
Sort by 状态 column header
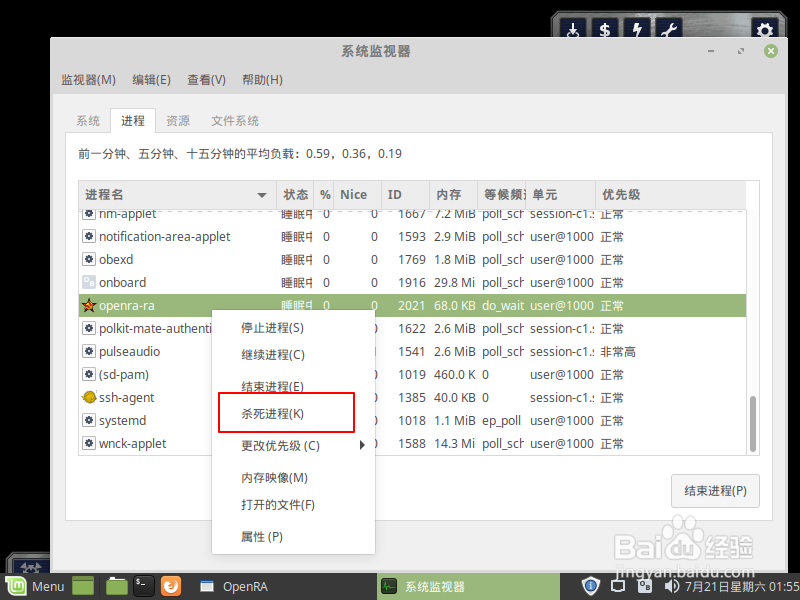pyautogui.click(x=295, y=194)
